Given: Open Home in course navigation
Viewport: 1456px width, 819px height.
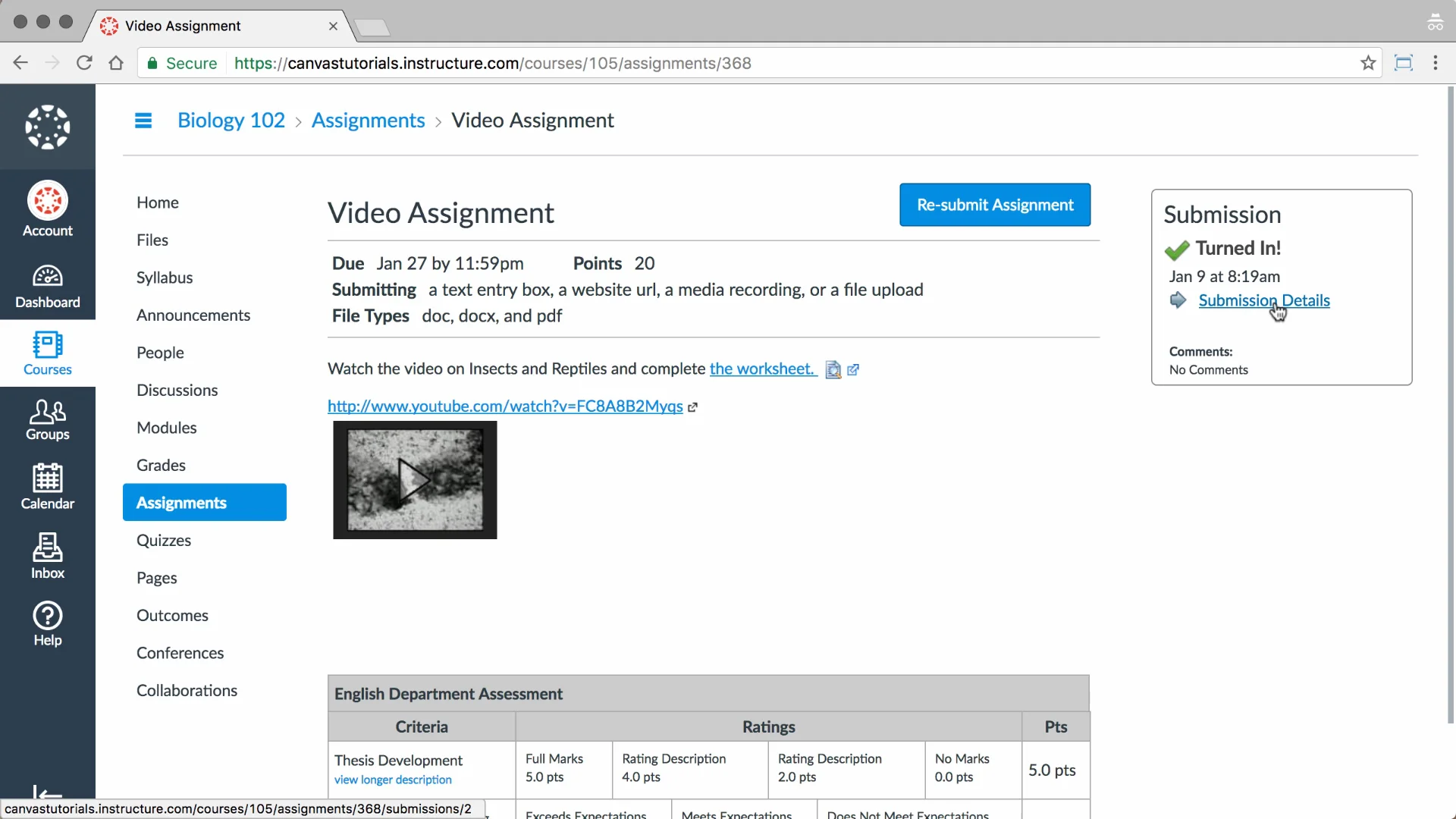Looking at the screenshot, I should pos(158,202).
